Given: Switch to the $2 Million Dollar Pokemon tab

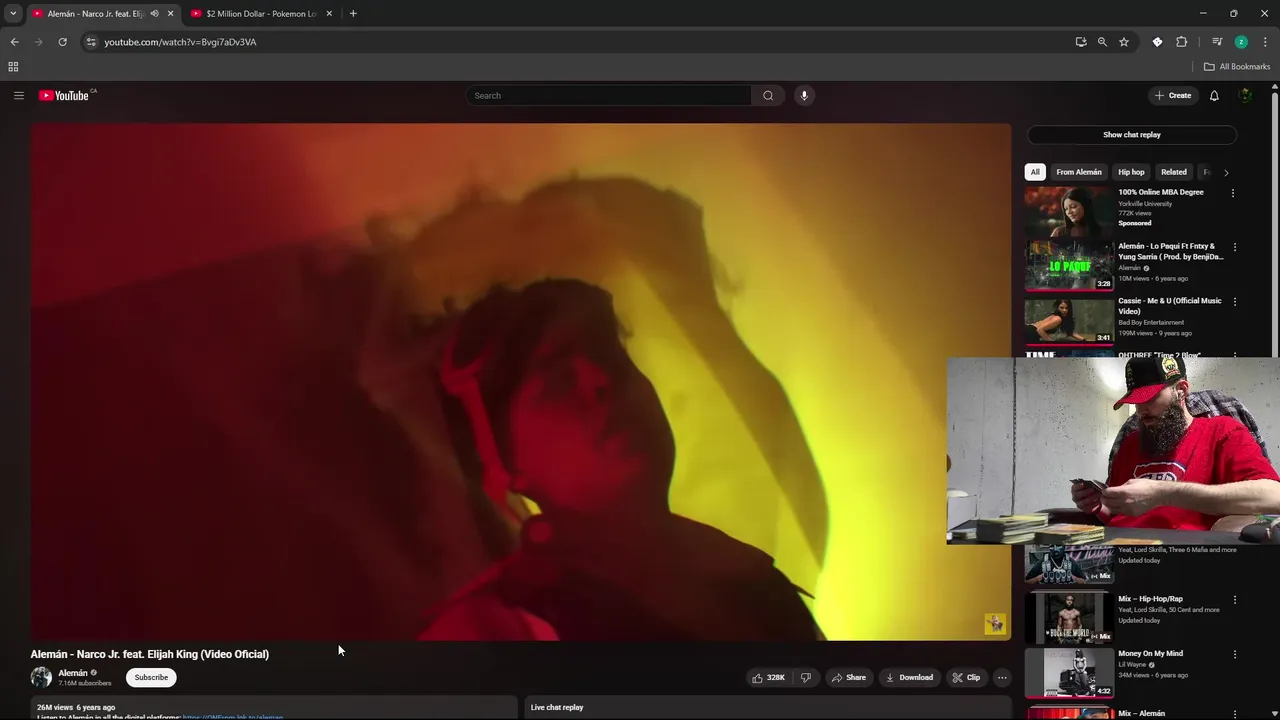Looking at the screenshot, I should click(x=261, y=14).
